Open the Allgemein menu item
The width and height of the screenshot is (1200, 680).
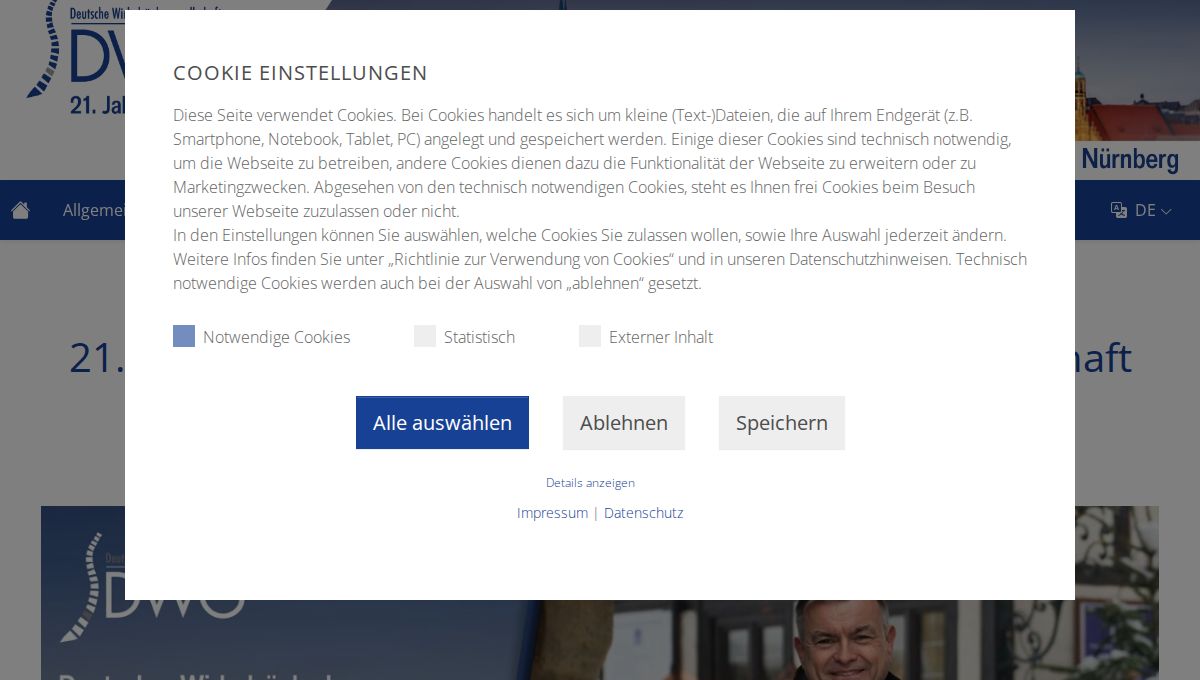tap(94, 210)
